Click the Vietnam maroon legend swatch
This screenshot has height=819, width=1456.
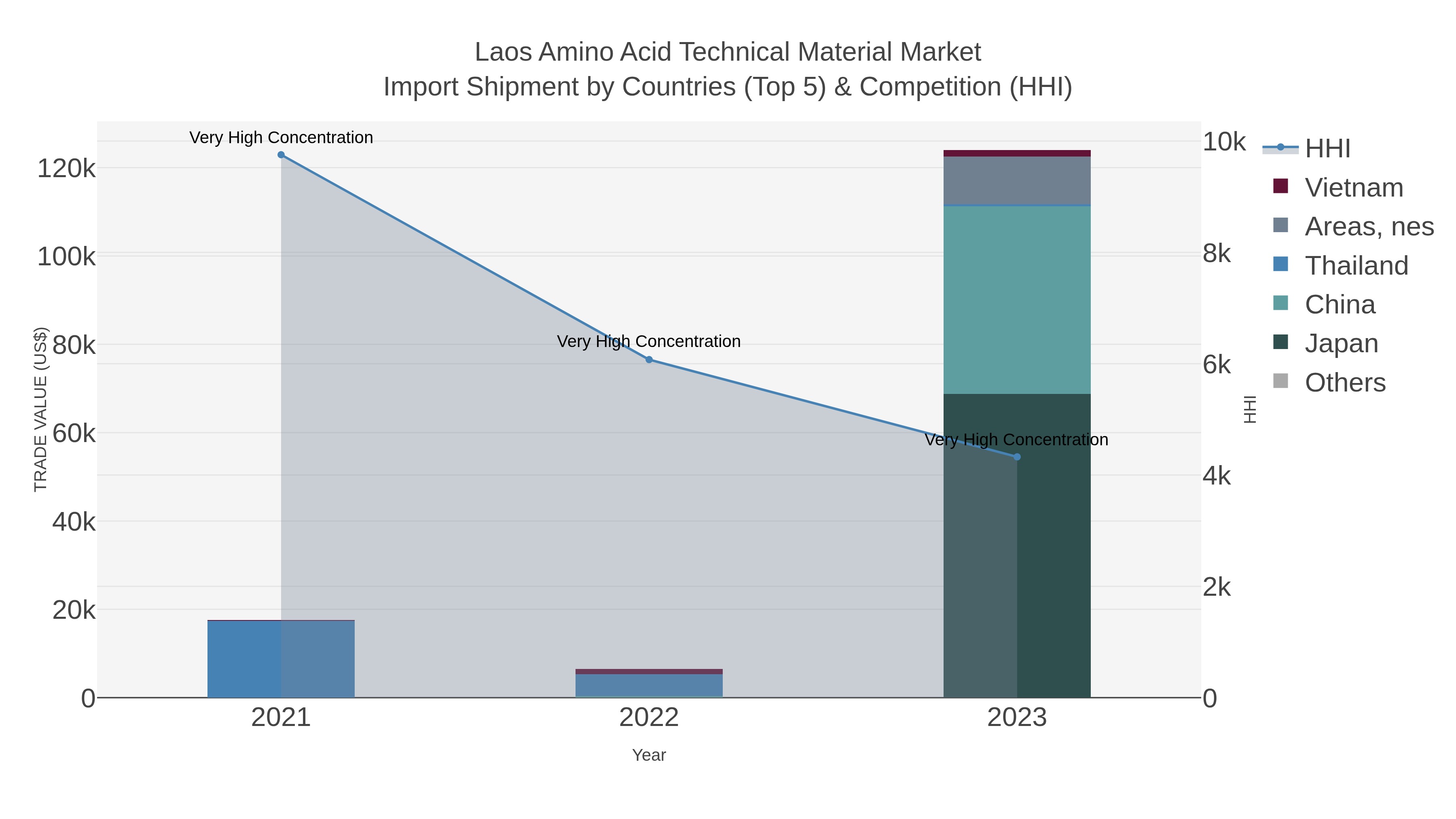click(x=1281, y=186)
